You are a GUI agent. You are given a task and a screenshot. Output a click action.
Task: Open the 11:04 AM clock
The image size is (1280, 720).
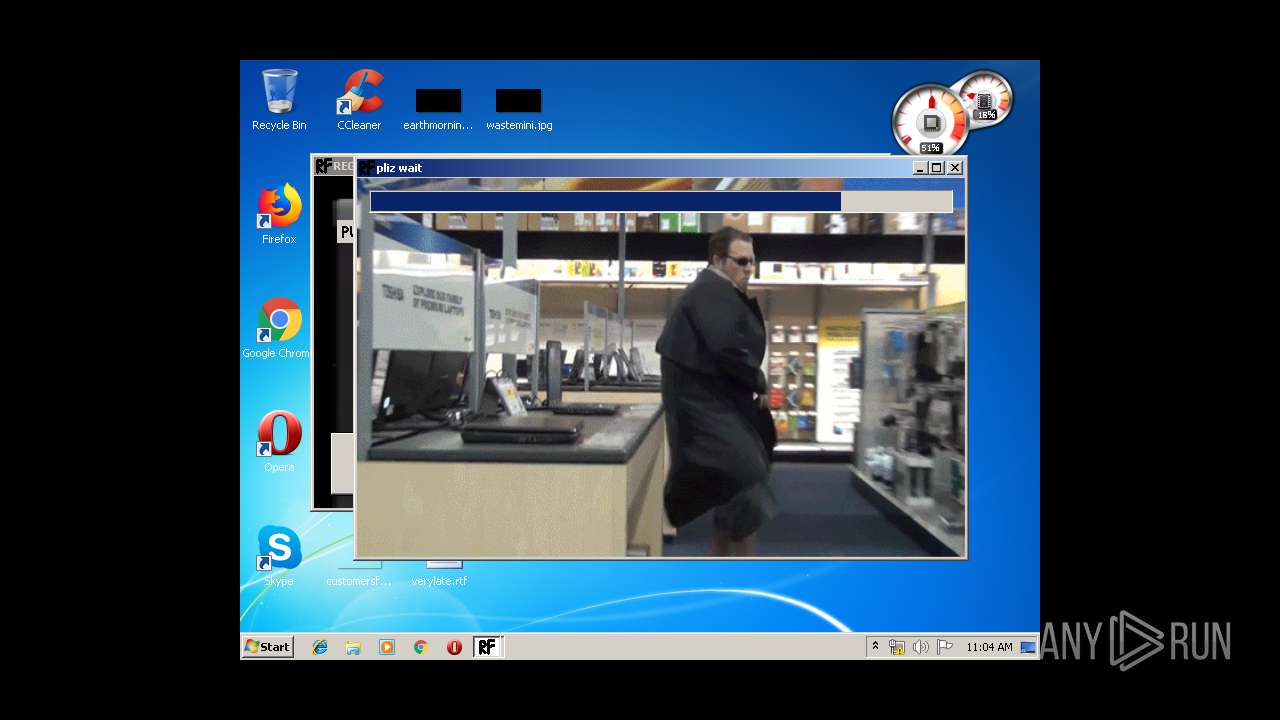[989, 647]
